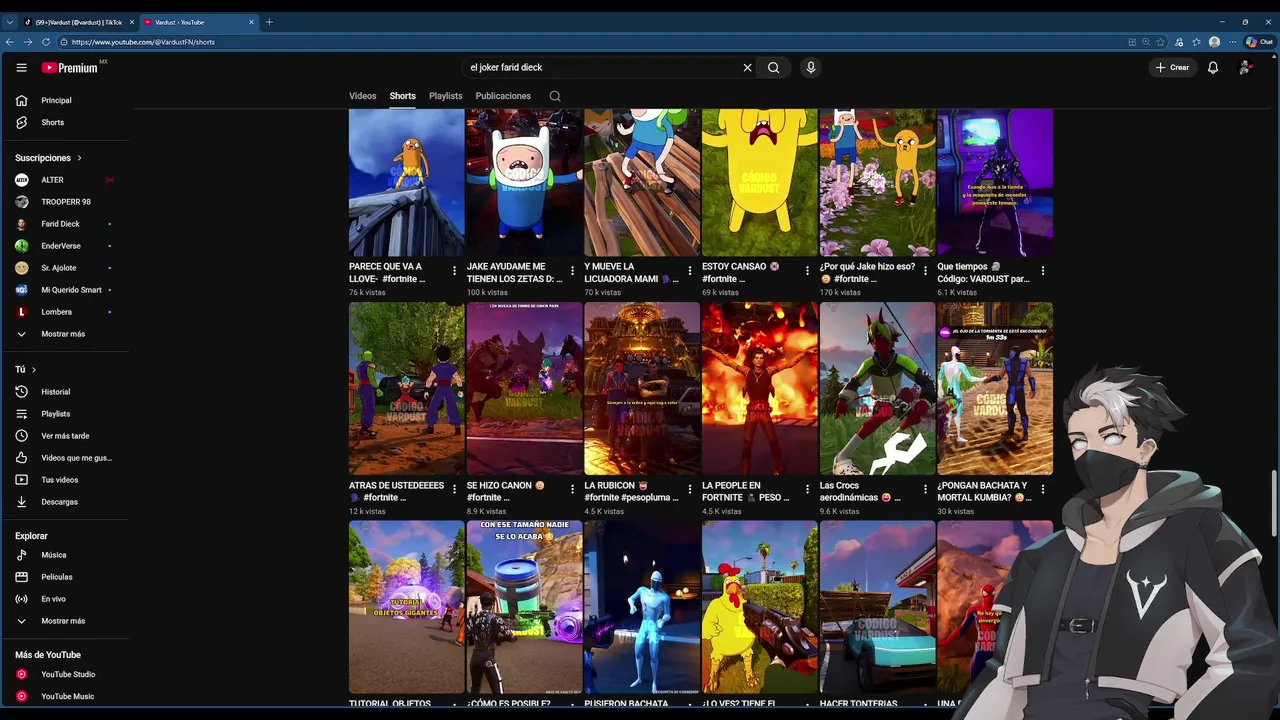Switch to the Publicaciones channel tab
The image size is (1280, 720).
click(503, 96)
